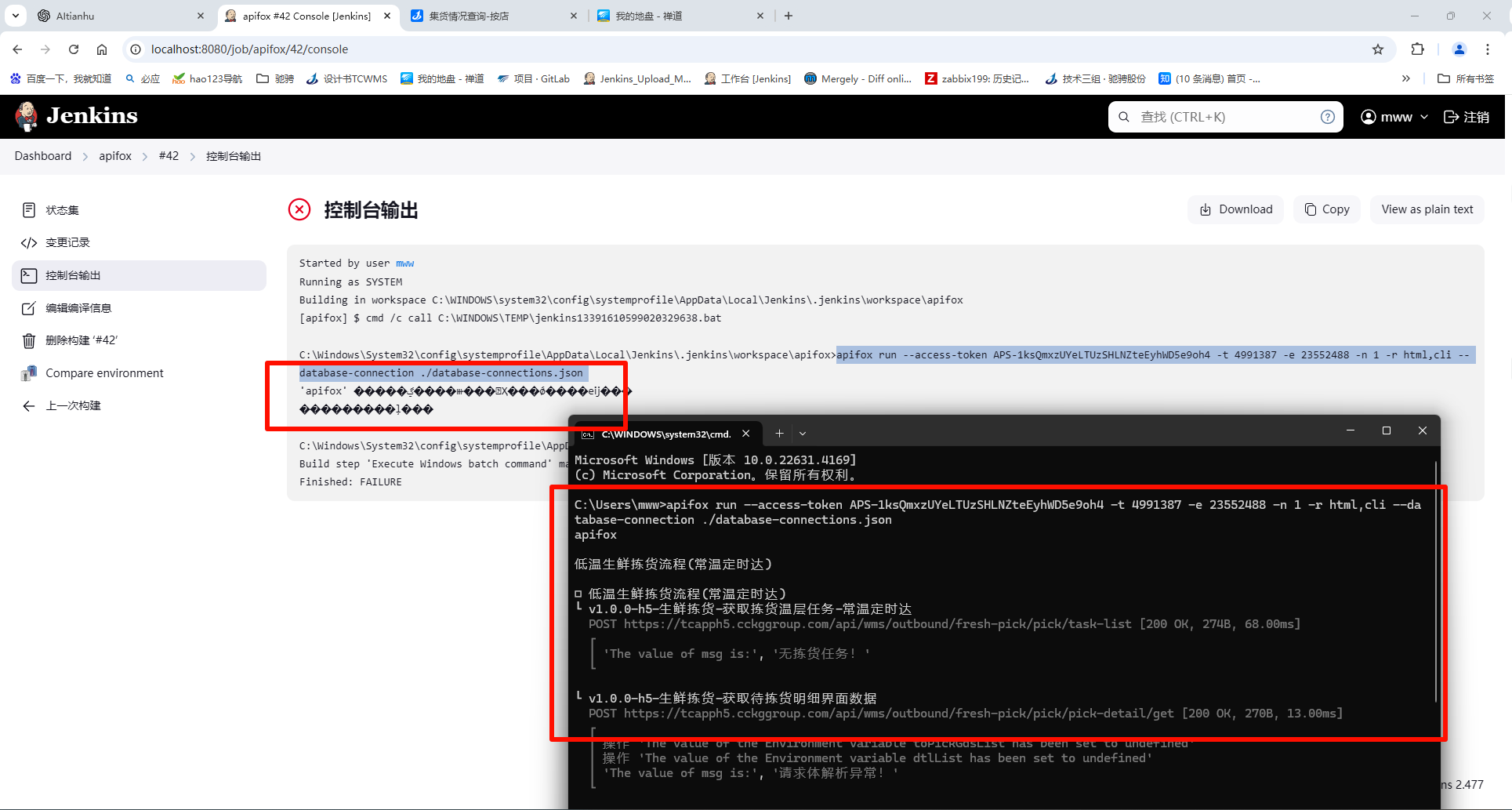Bookmark this page with the star icon
This screenshot has width=1512, height=810.
[x=1378, y=49]
